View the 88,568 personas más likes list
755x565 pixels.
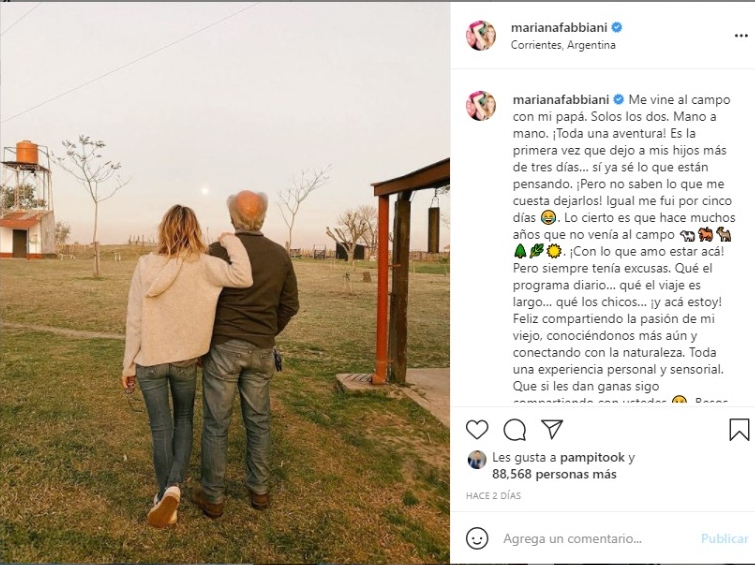554,474
